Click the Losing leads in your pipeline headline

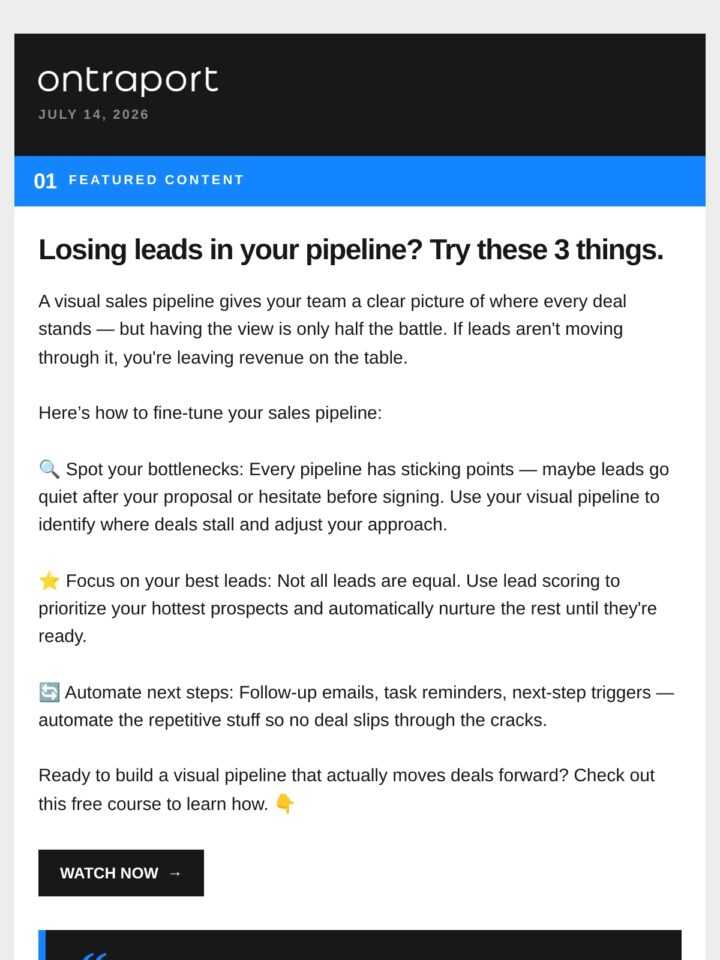(351, 250)
